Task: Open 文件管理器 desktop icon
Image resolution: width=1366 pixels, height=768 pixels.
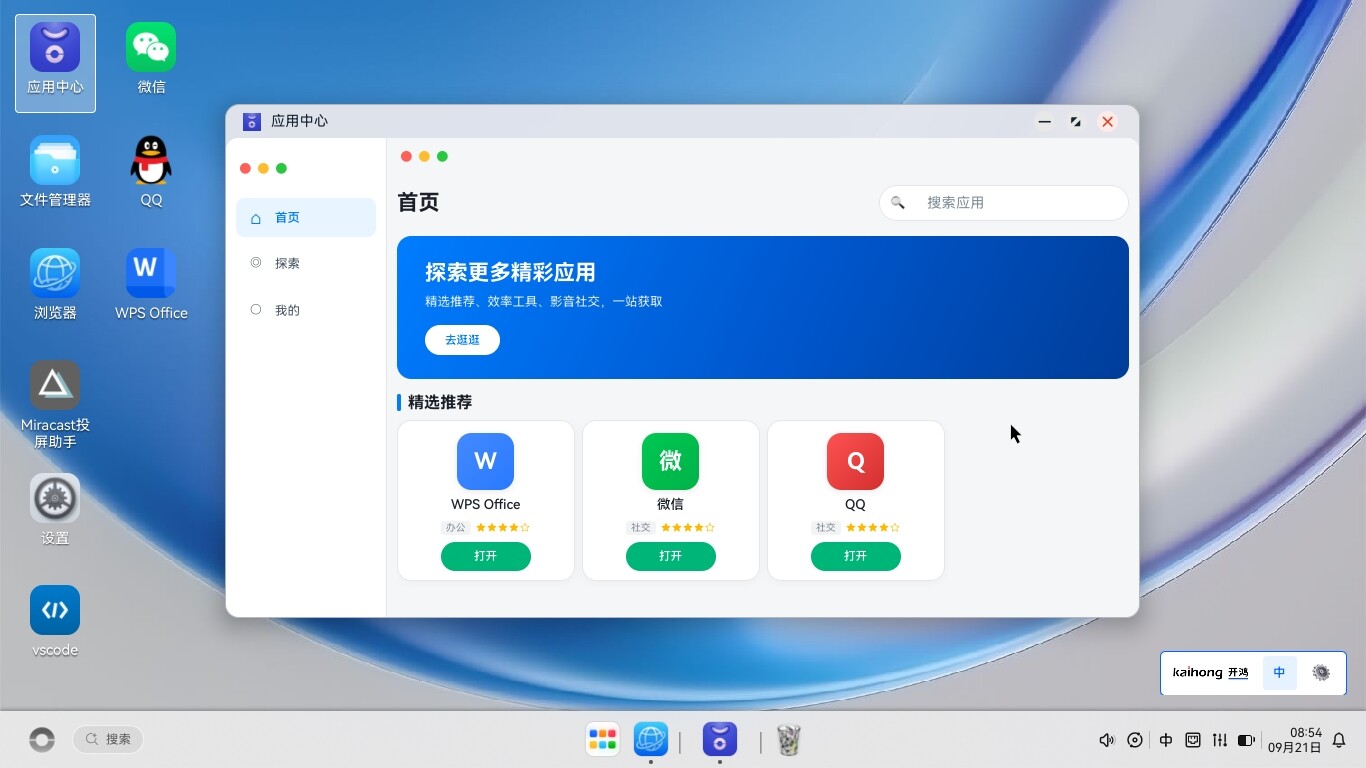Action: point(55,172)
